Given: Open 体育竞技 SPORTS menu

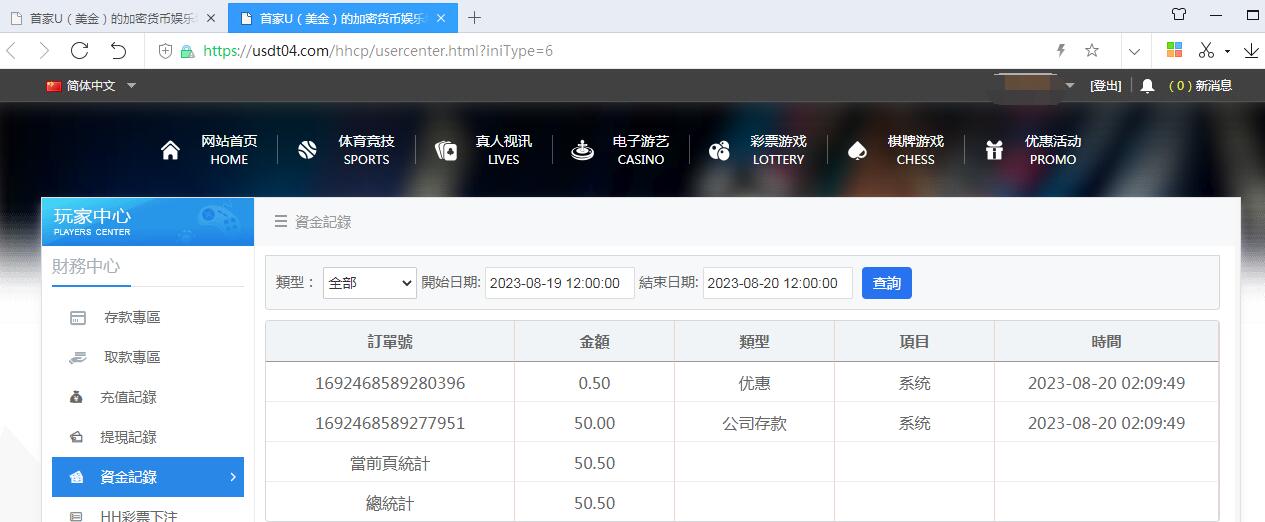Looking at the screenshot, I should coord(366,150).
